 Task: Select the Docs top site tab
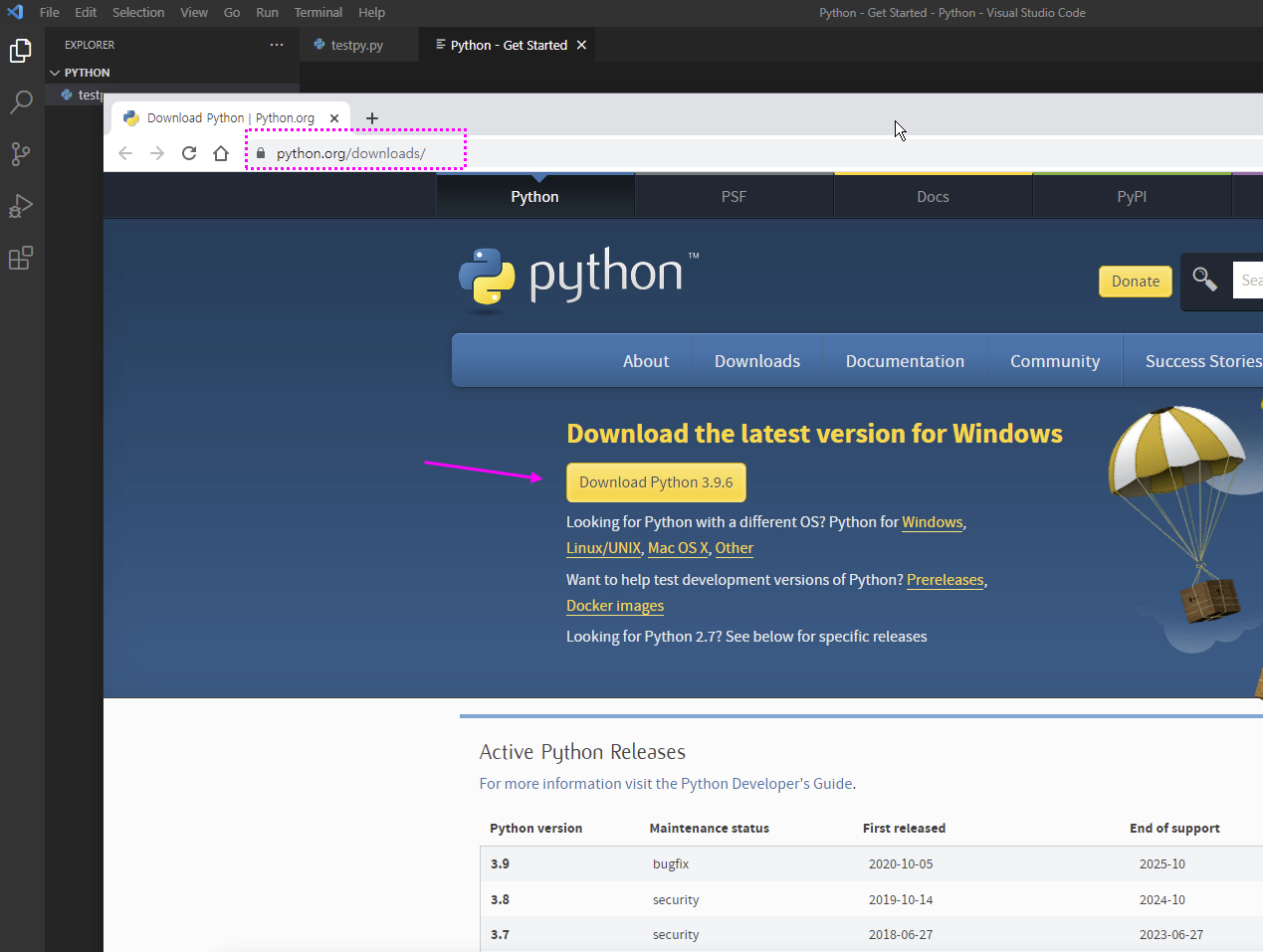933,197
